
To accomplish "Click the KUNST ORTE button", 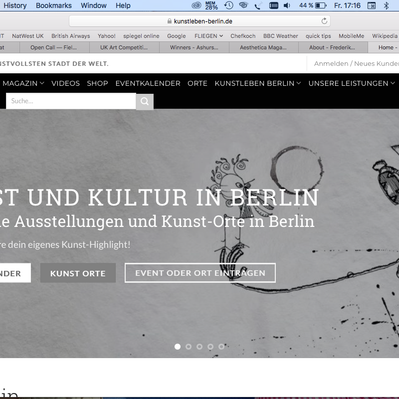I will pos(78,273).
